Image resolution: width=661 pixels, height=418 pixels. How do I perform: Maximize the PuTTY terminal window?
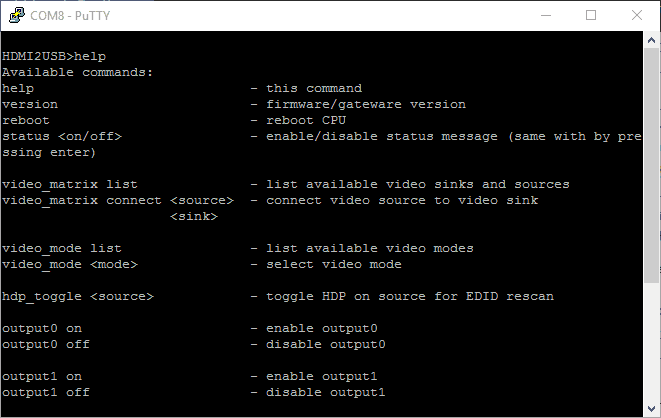(x=591, y=15)
